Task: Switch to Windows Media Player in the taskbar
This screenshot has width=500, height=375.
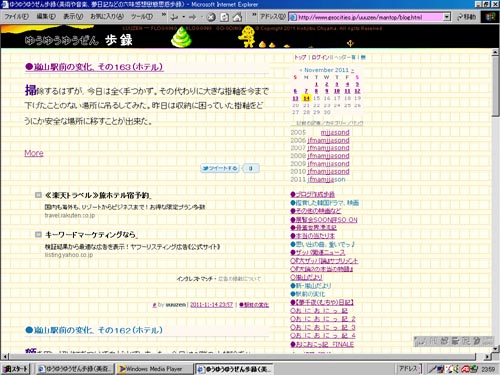Action: point(155,369)
